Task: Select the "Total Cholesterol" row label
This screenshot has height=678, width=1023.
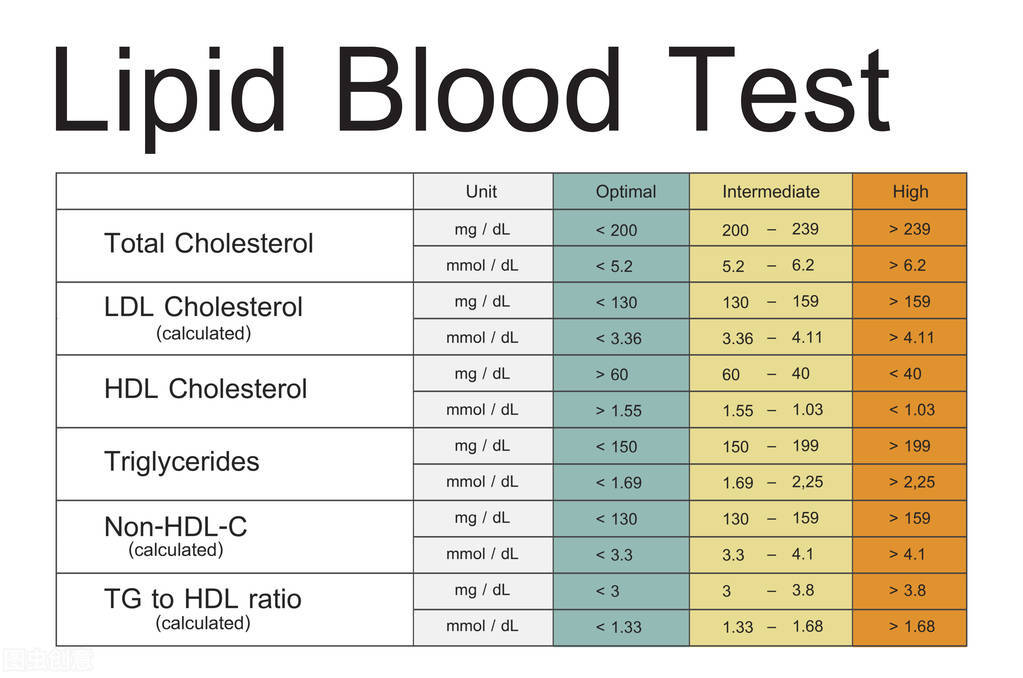Action: coord(209,244)
